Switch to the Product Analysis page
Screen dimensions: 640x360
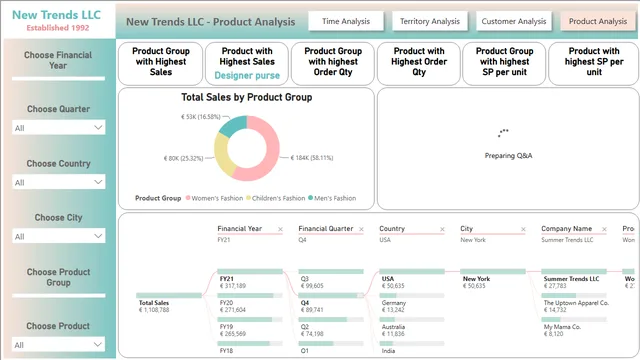coord(598,21)
